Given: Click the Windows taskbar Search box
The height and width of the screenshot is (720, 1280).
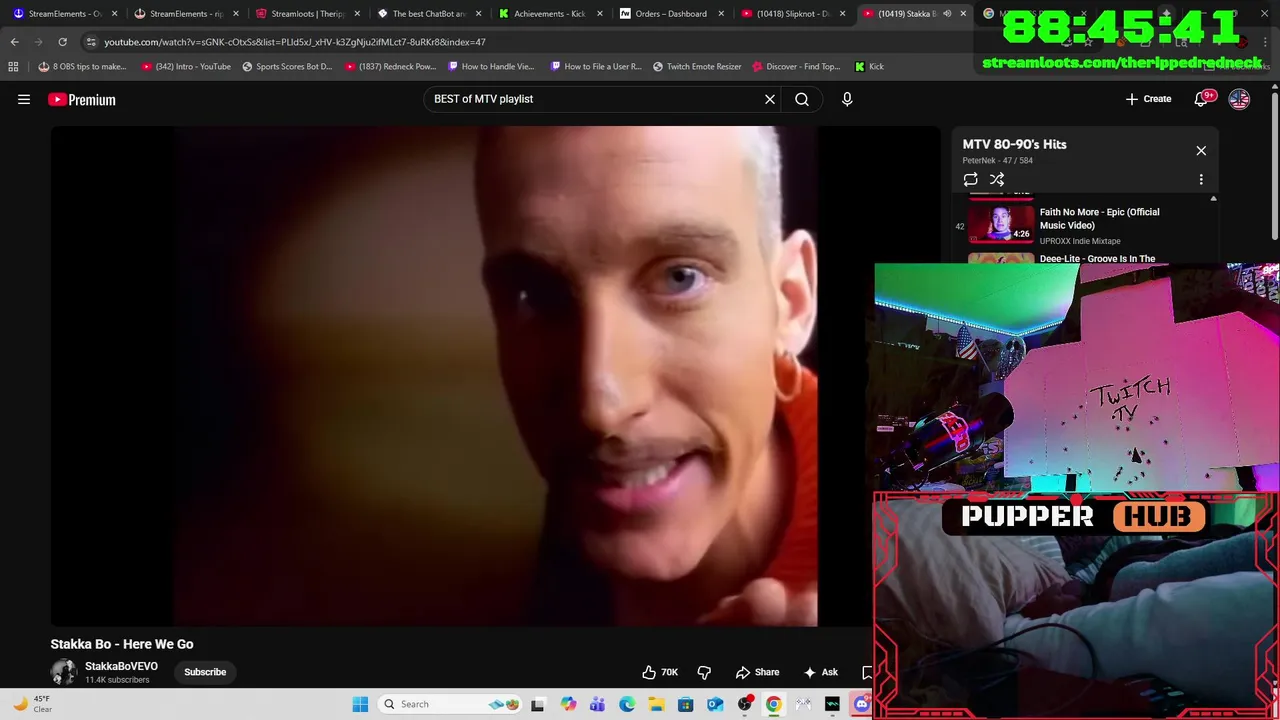Looking at the screenshot, I should click(x=450, y=704).
